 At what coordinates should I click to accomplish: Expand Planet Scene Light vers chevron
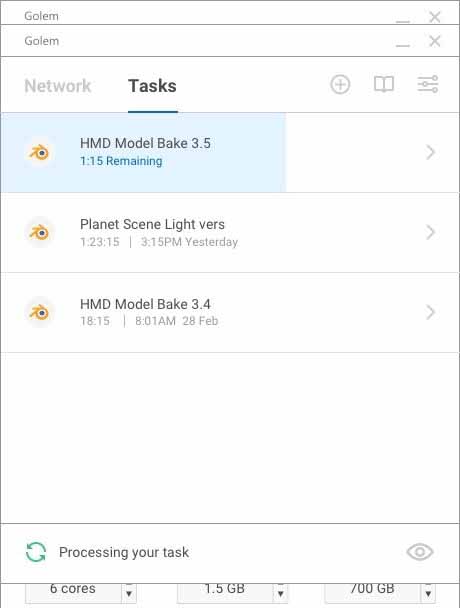[x=430, y=232]
